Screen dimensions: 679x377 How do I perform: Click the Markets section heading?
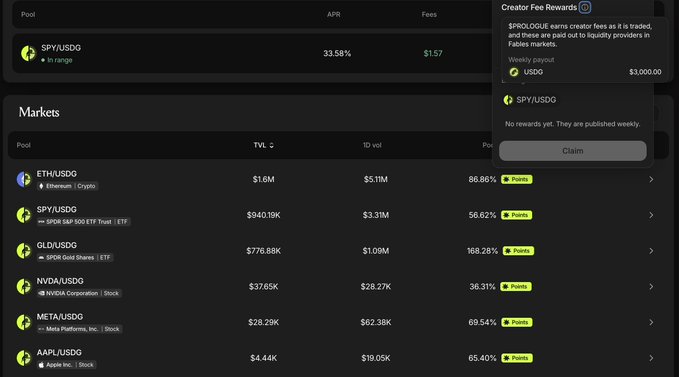coord(39,113)
